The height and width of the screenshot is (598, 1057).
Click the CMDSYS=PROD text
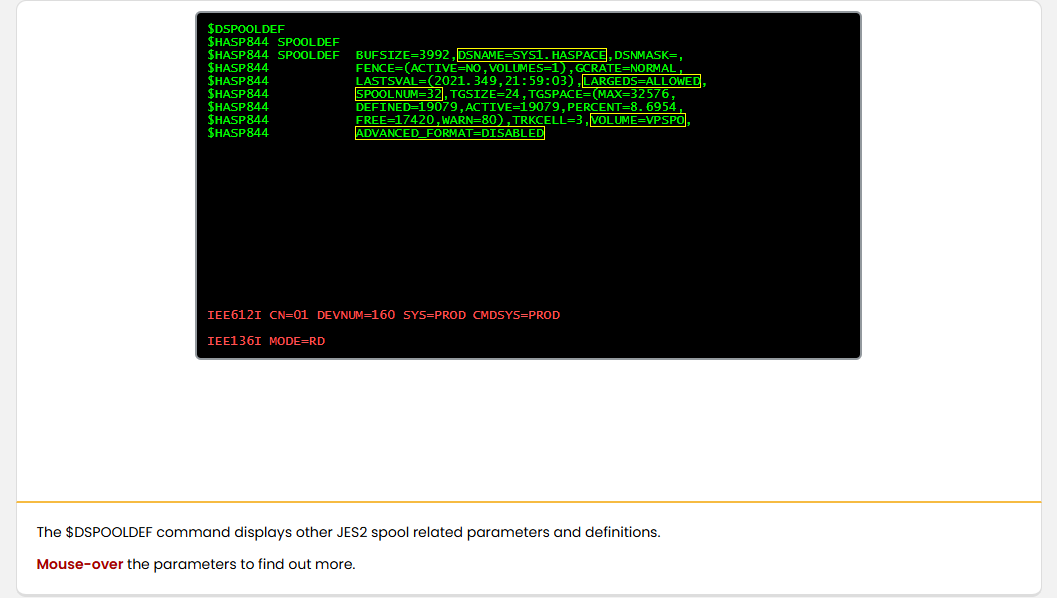516,315
